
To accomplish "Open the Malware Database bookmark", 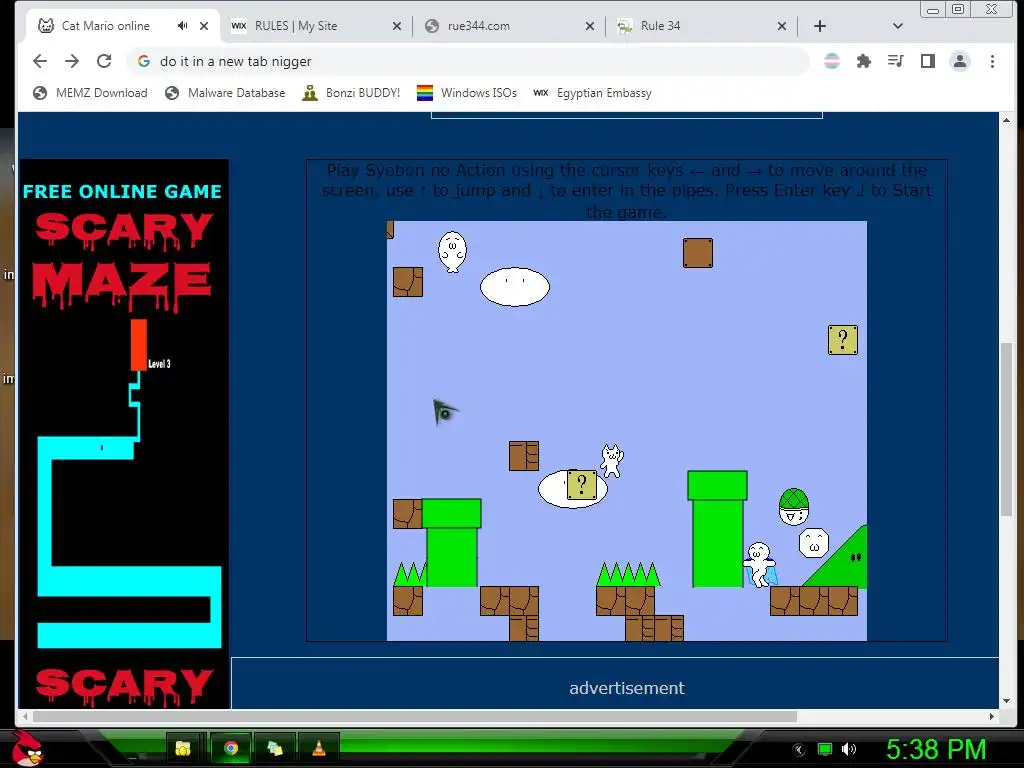I will (x=225, y=93).
